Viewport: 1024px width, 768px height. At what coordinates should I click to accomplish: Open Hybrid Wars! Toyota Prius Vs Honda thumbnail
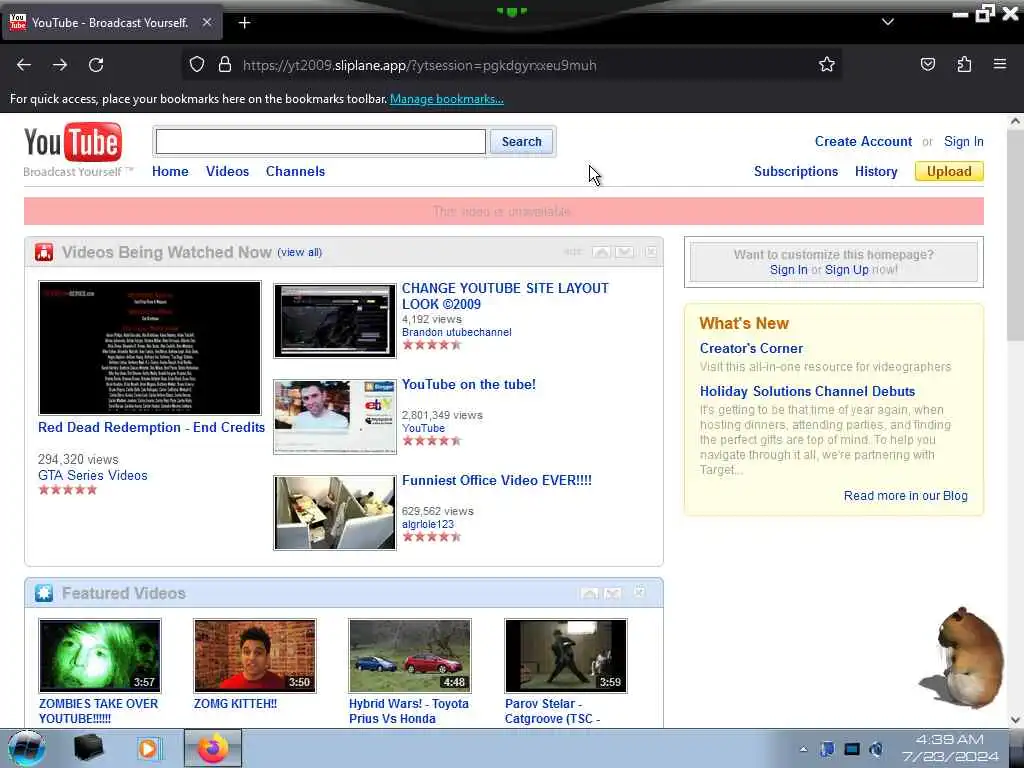(409, 656)
